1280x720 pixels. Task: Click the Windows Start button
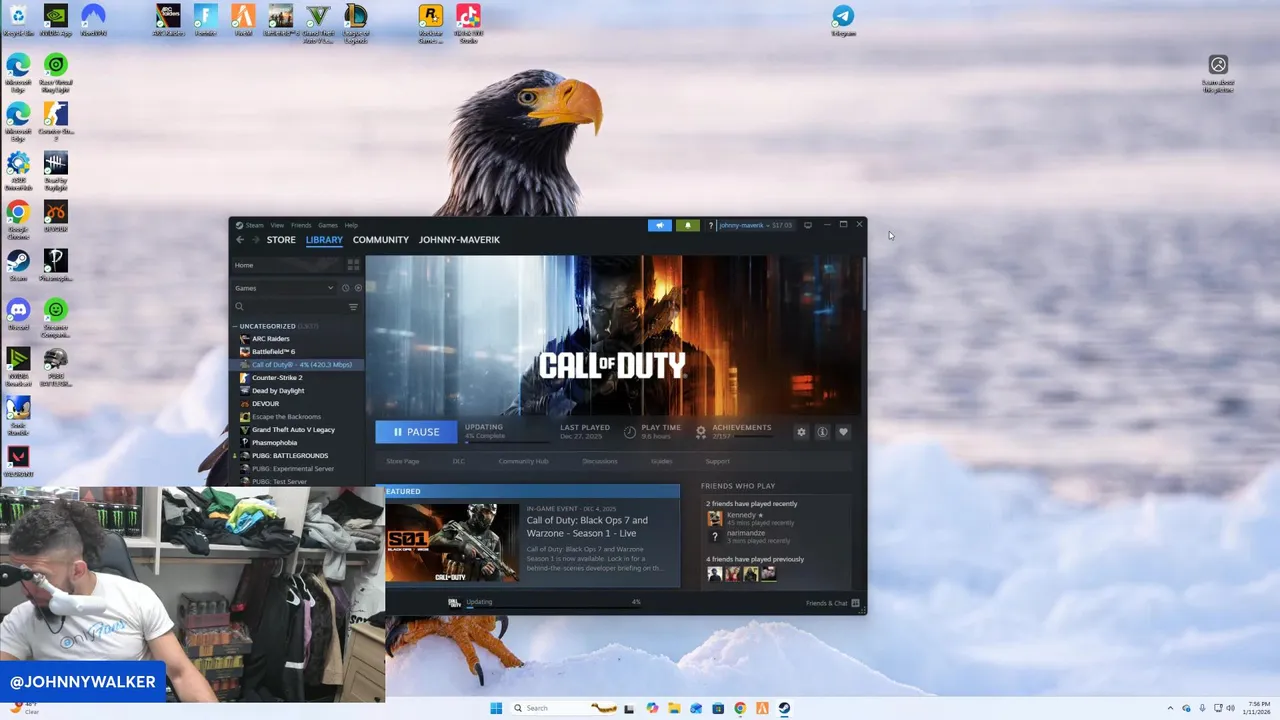click(496, 708)
